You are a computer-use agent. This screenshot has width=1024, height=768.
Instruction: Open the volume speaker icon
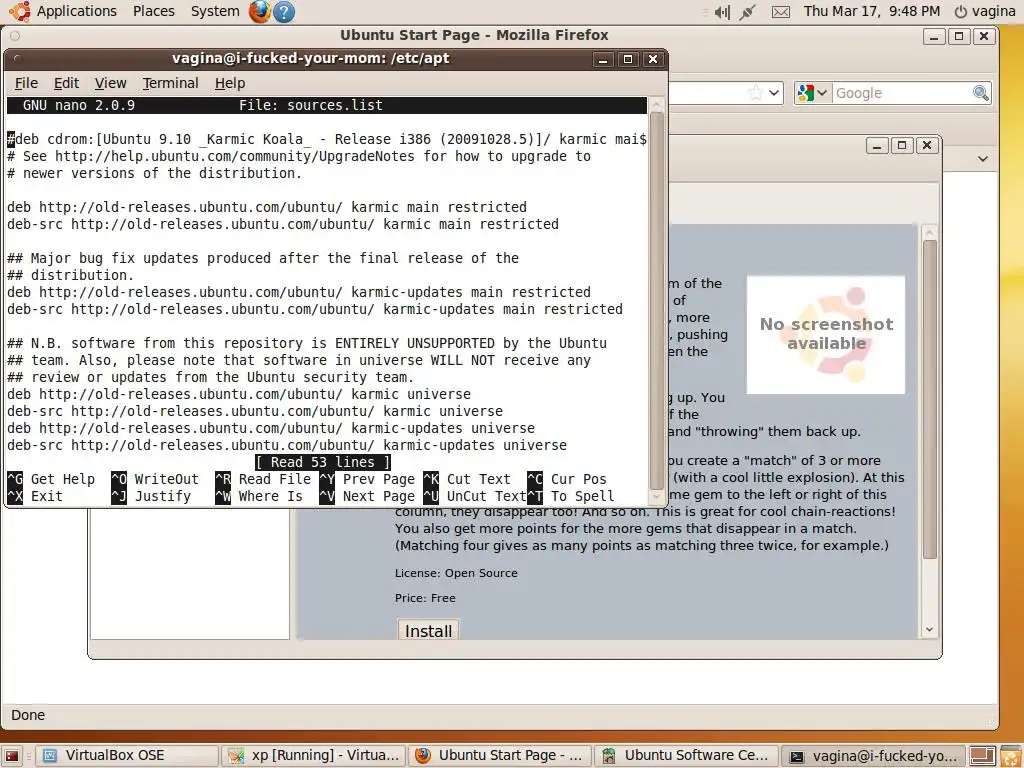[722, 12]
